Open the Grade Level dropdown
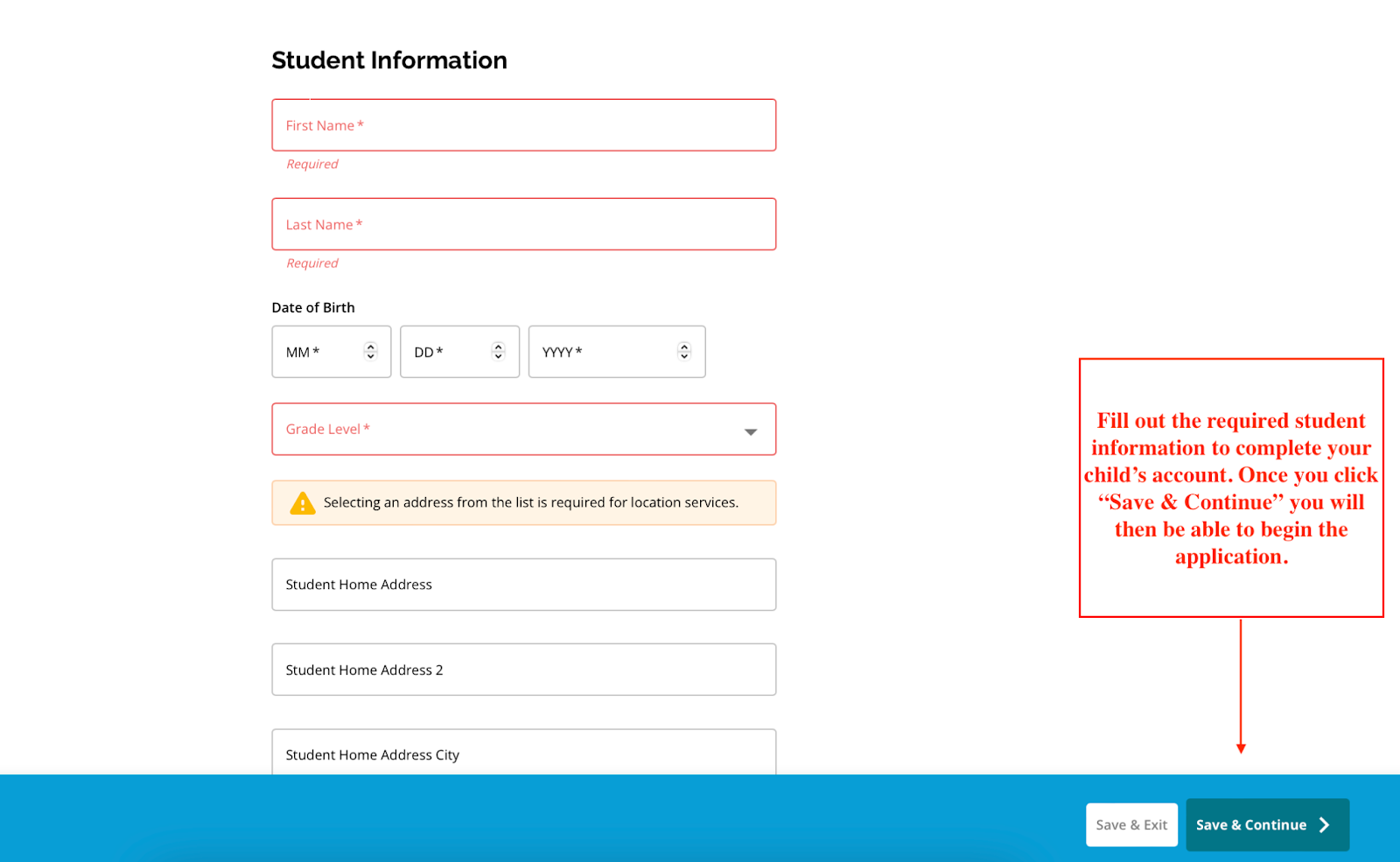1400x862 pixels. pos(523,429)
